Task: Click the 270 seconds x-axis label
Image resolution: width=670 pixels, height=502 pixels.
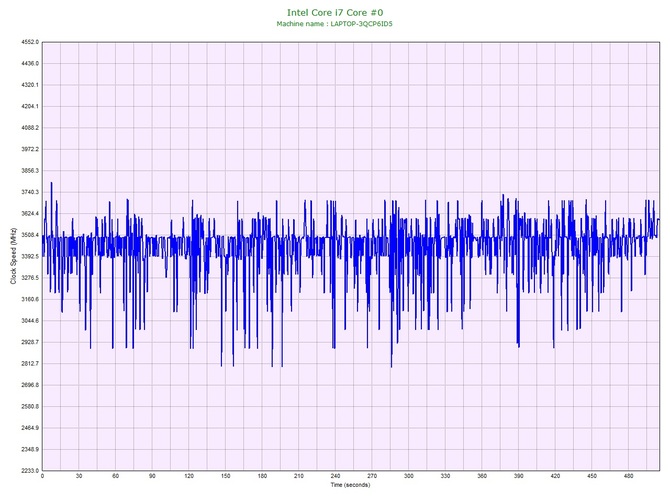Action: tap(372, 476)
